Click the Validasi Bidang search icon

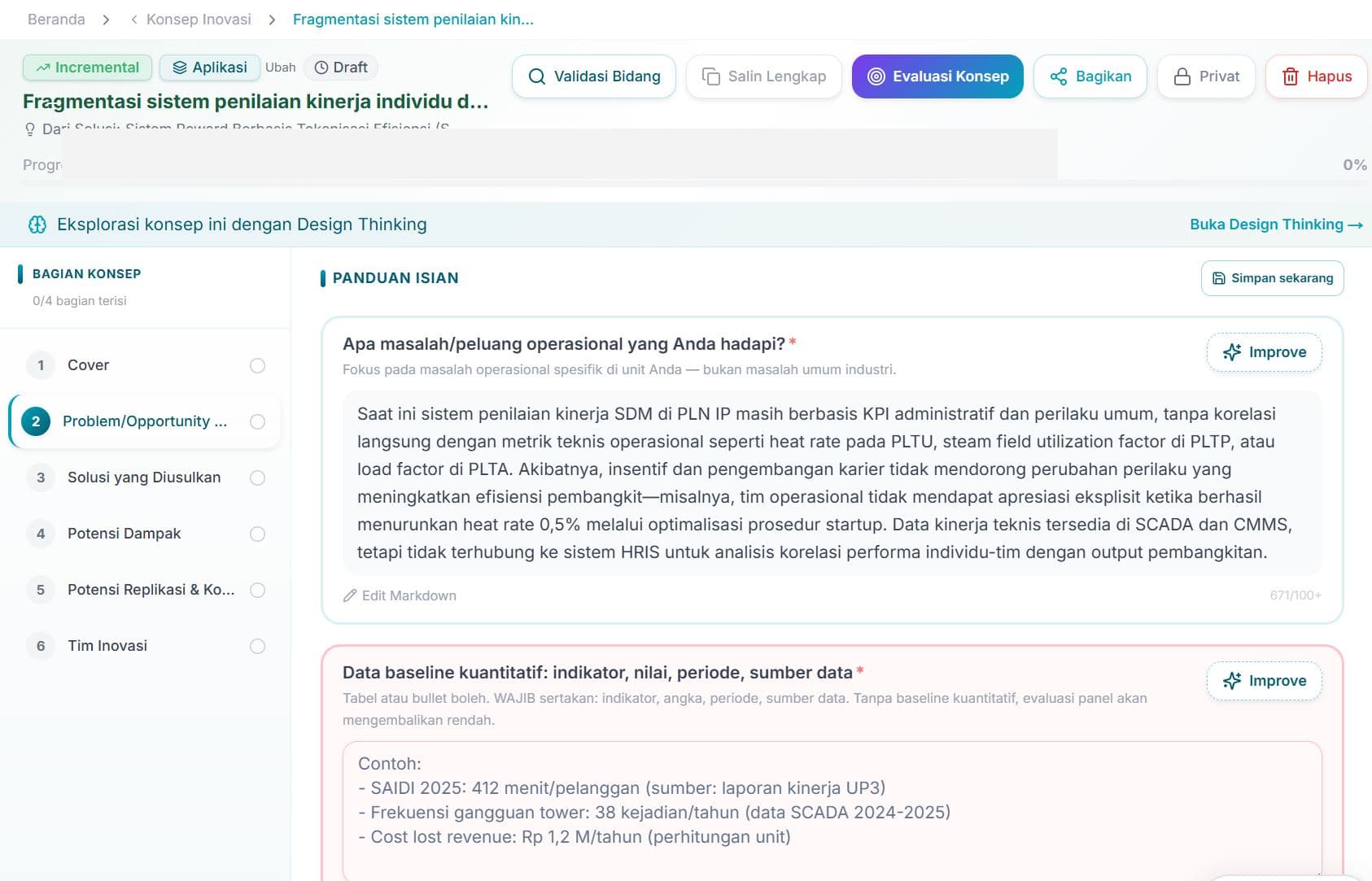[537, 76]
